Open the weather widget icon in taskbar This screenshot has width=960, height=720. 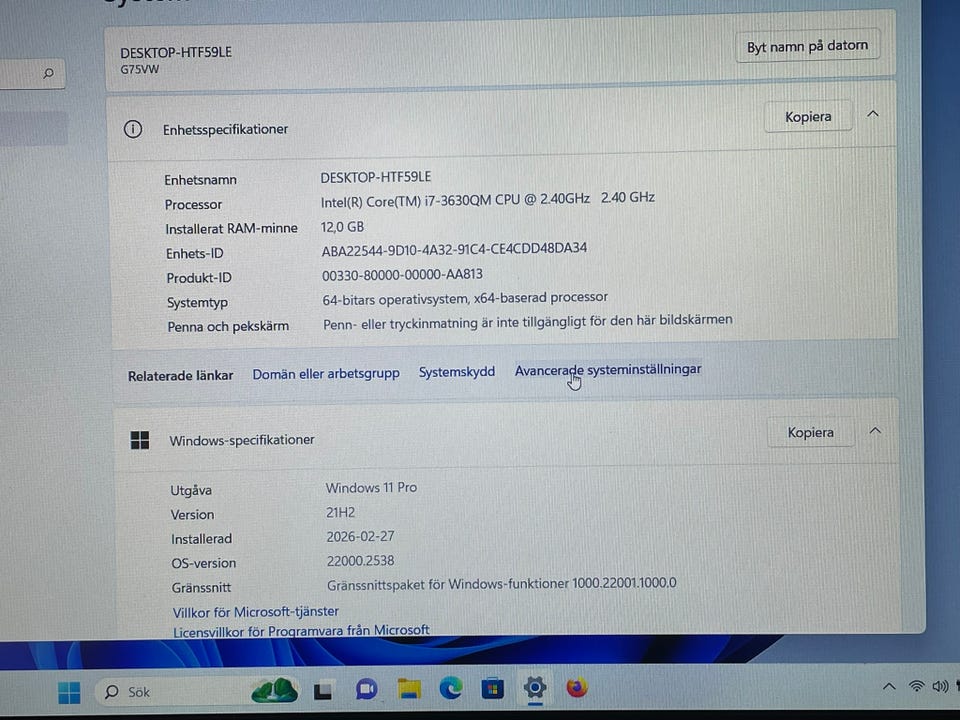click(x=274, y=690)
